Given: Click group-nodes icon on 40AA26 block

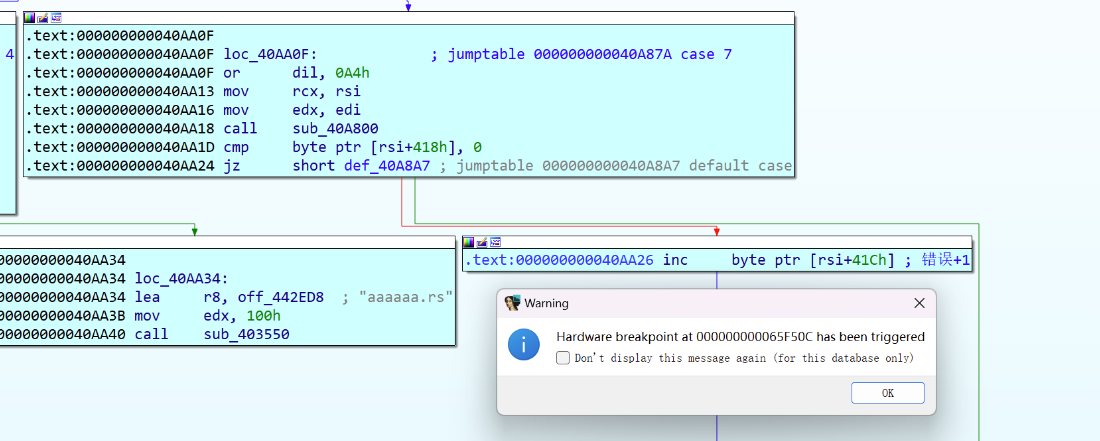Looking at the screenshot, I should pos(495,242).
